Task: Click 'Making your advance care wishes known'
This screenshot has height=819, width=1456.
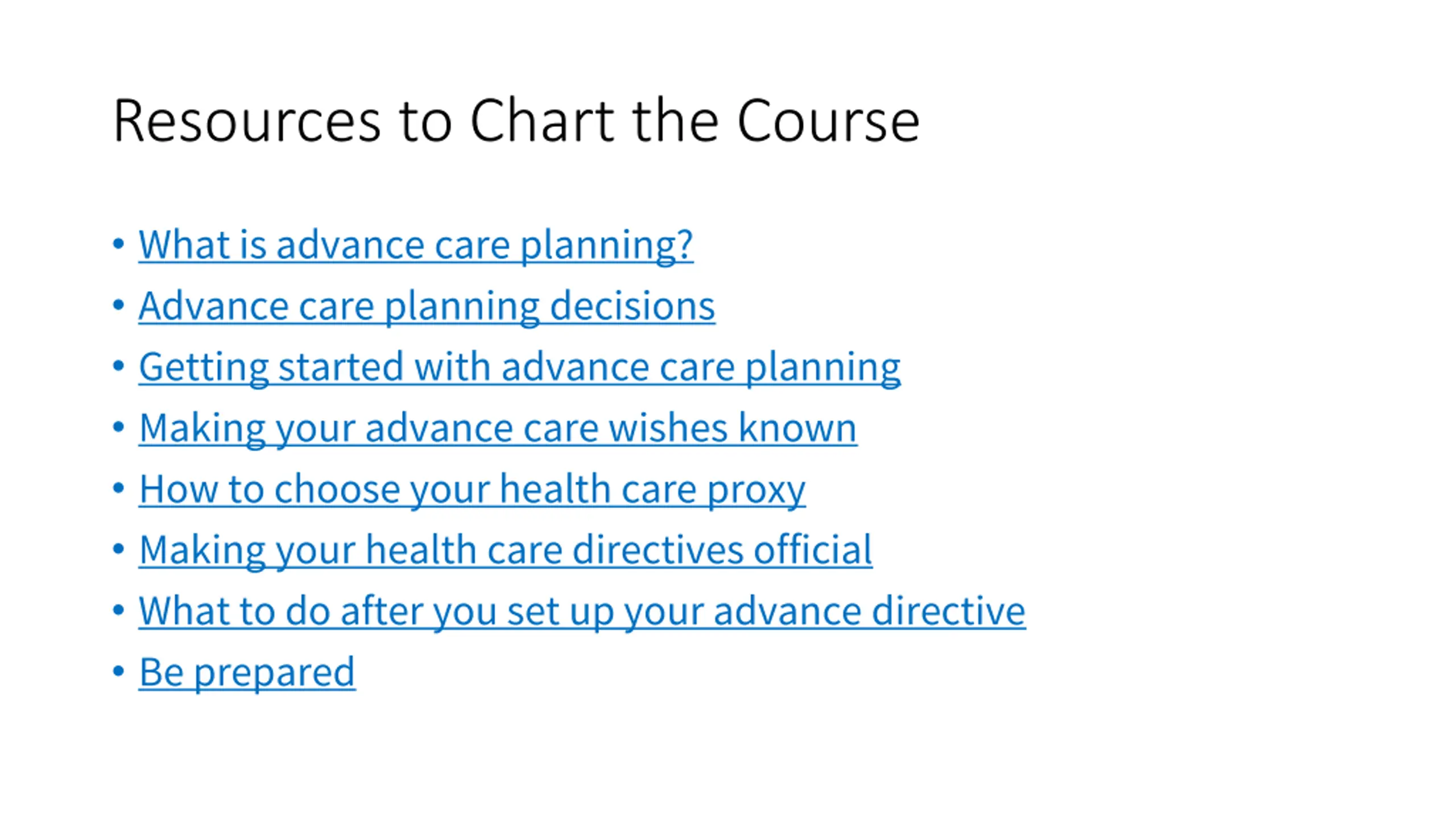Action: 498,428
